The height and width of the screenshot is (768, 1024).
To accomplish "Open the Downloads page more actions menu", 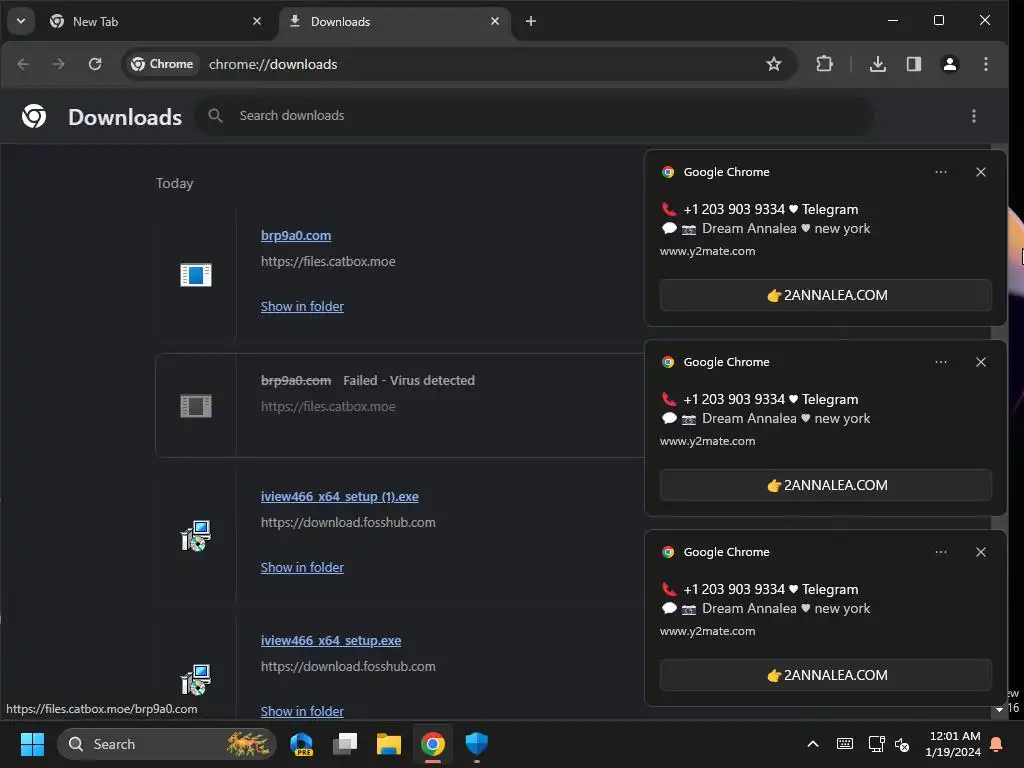I will [x=973, y=116].
